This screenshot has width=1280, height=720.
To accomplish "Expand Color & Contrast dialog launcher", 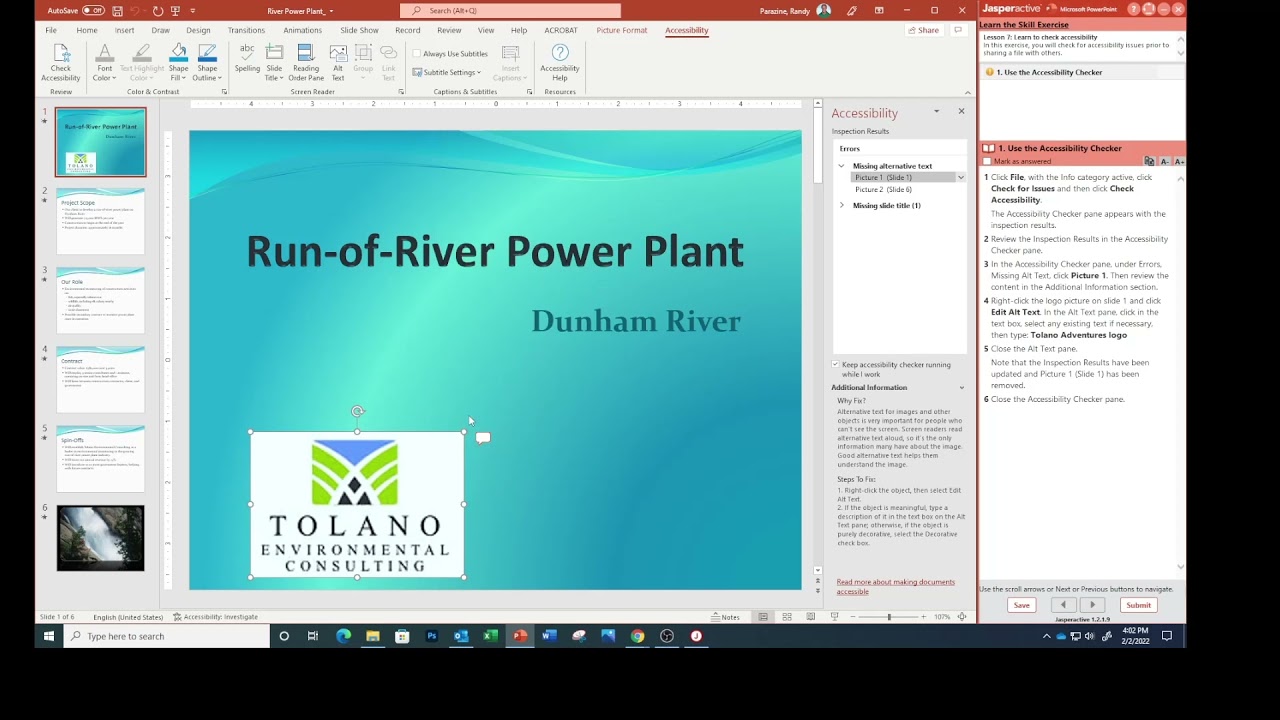I will pos(224,92).
